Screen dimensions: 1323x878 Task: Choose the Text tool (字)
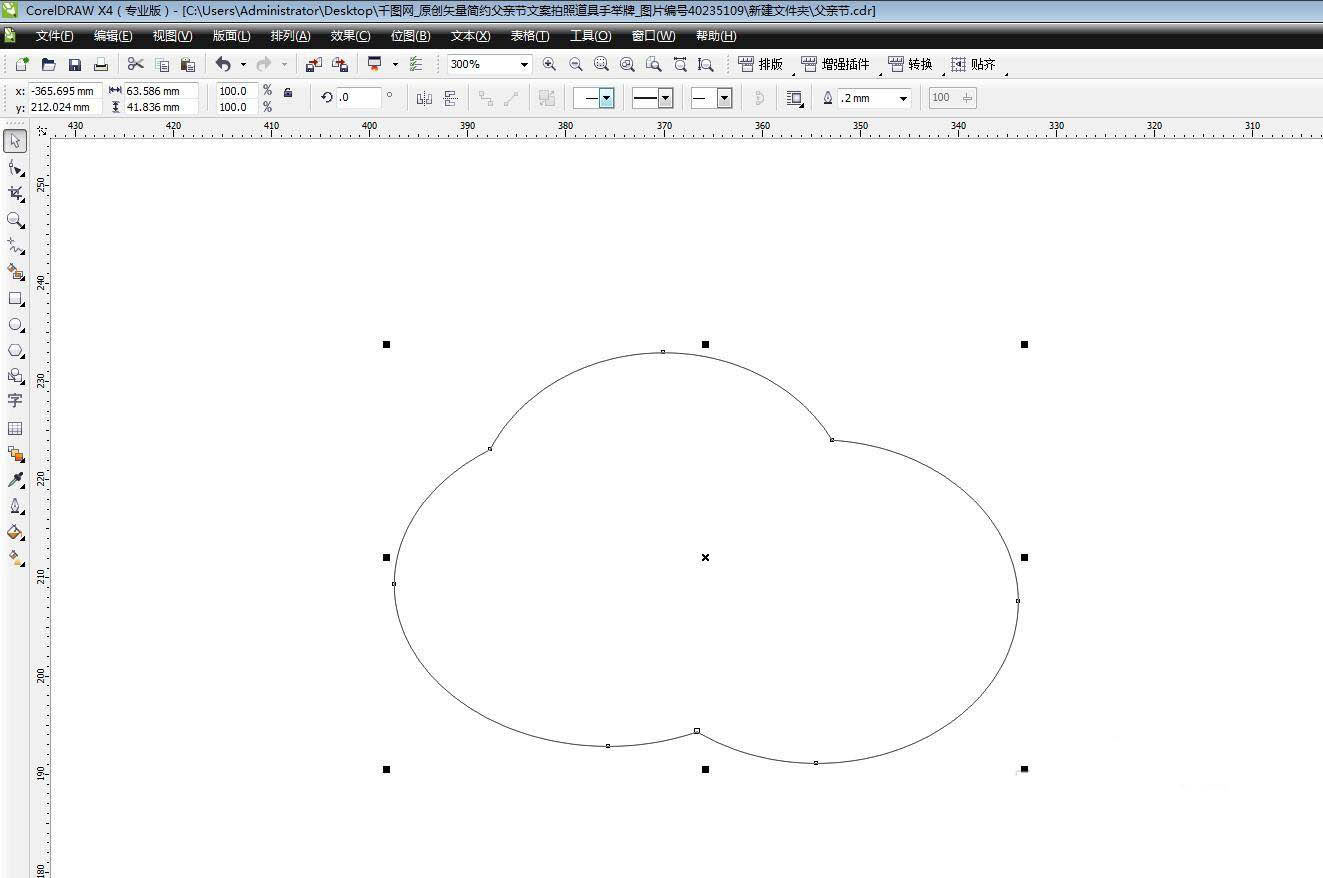point(15,401)
